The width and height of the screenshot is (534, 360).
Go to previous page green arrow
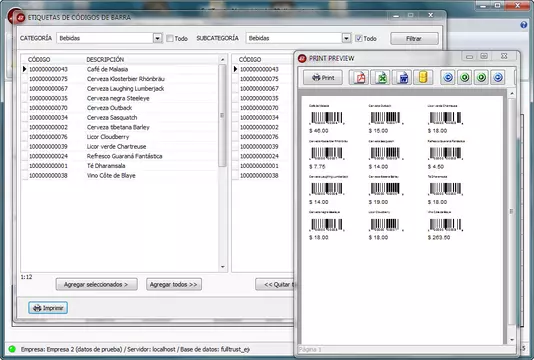(465, 78)
